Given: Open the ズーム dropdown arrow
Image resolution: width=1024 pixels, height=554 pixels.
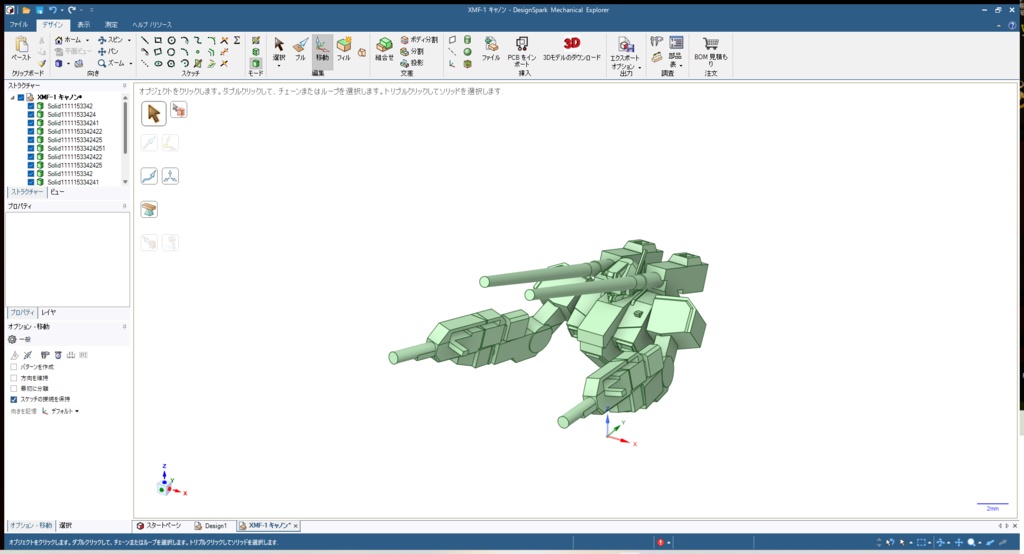Looking at the screenshot, I should (130, 63).
